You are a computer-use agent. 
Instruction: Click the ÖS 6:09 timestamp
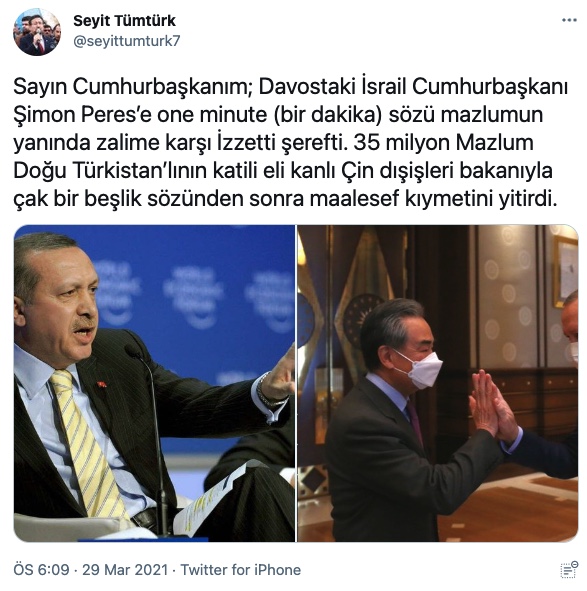(x=41, y=570)
